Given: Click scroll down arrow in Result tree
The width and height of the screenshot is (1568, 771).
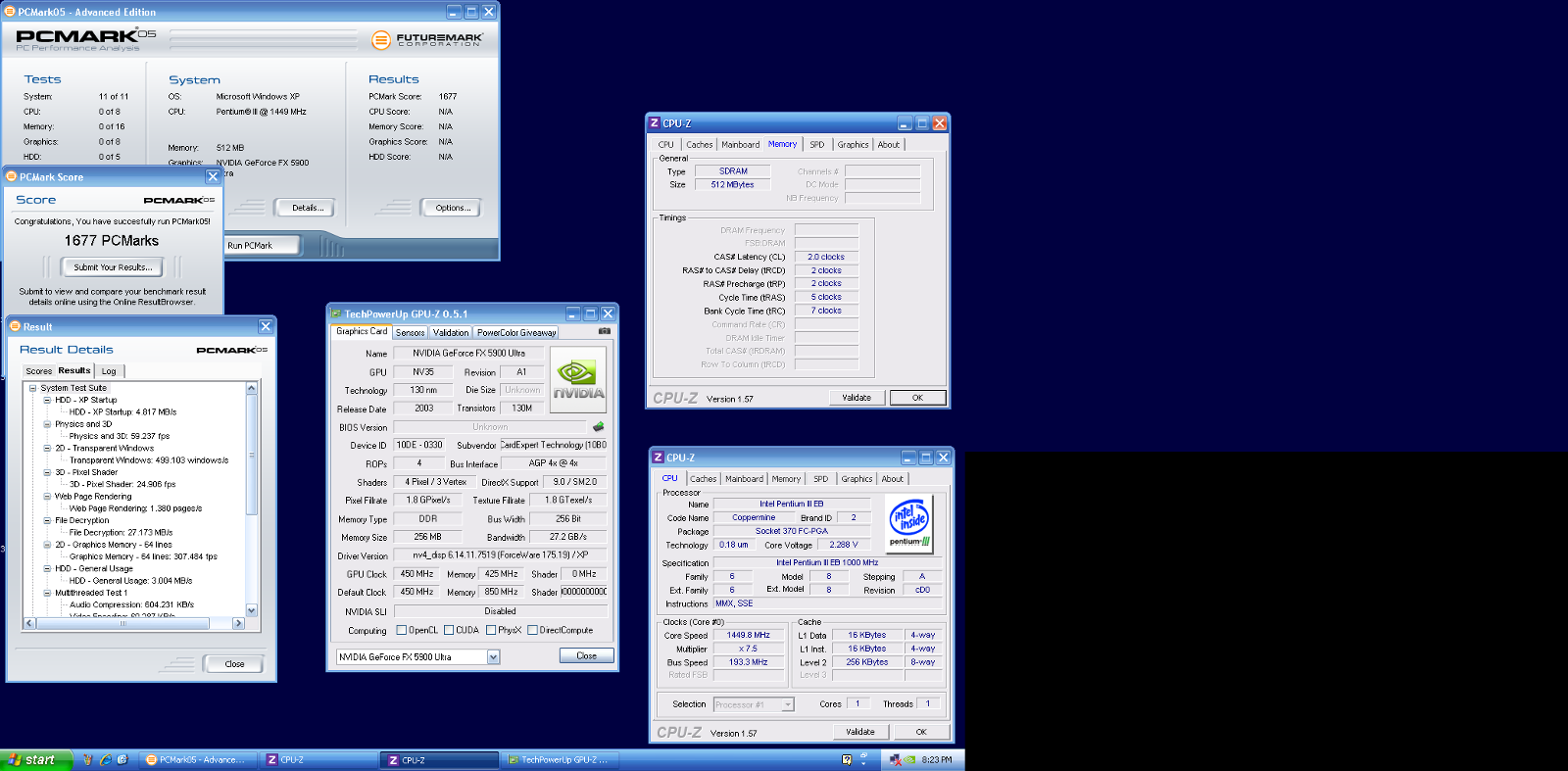Looking at the screenshot, I should (251, 610).
